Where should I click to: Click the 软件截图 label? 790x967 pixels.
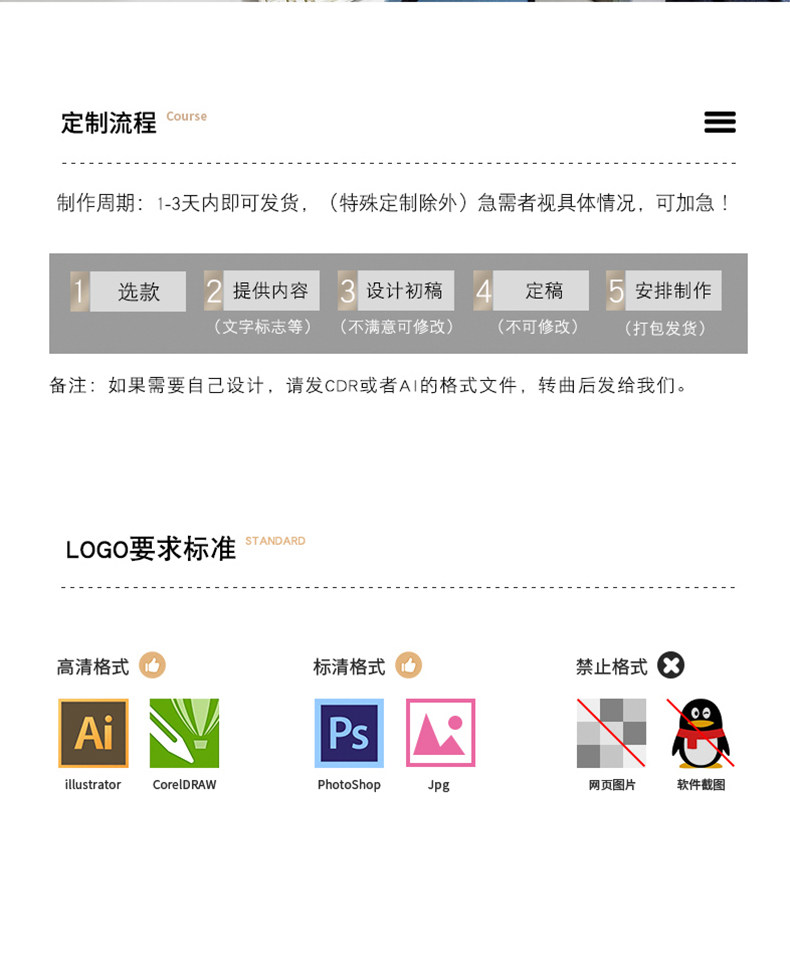pos(701,784)
